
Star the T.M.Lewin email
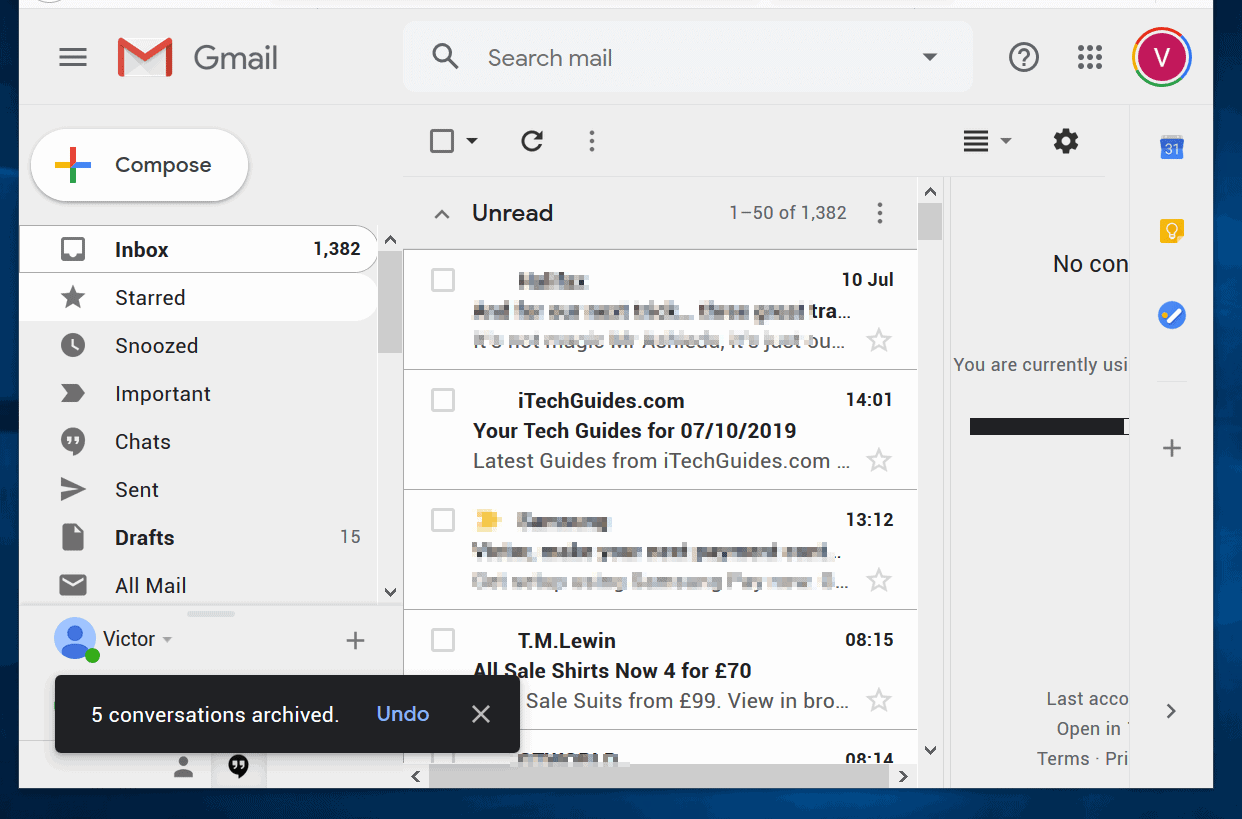point(879,700)
